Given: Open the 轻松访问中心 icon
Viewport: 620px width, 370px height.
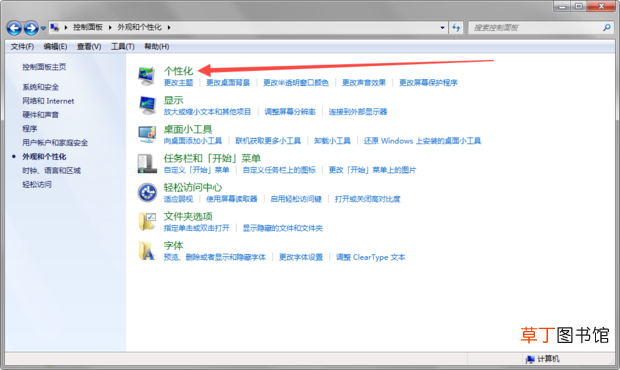Looking at the screenshot, I should pos(147,193).
